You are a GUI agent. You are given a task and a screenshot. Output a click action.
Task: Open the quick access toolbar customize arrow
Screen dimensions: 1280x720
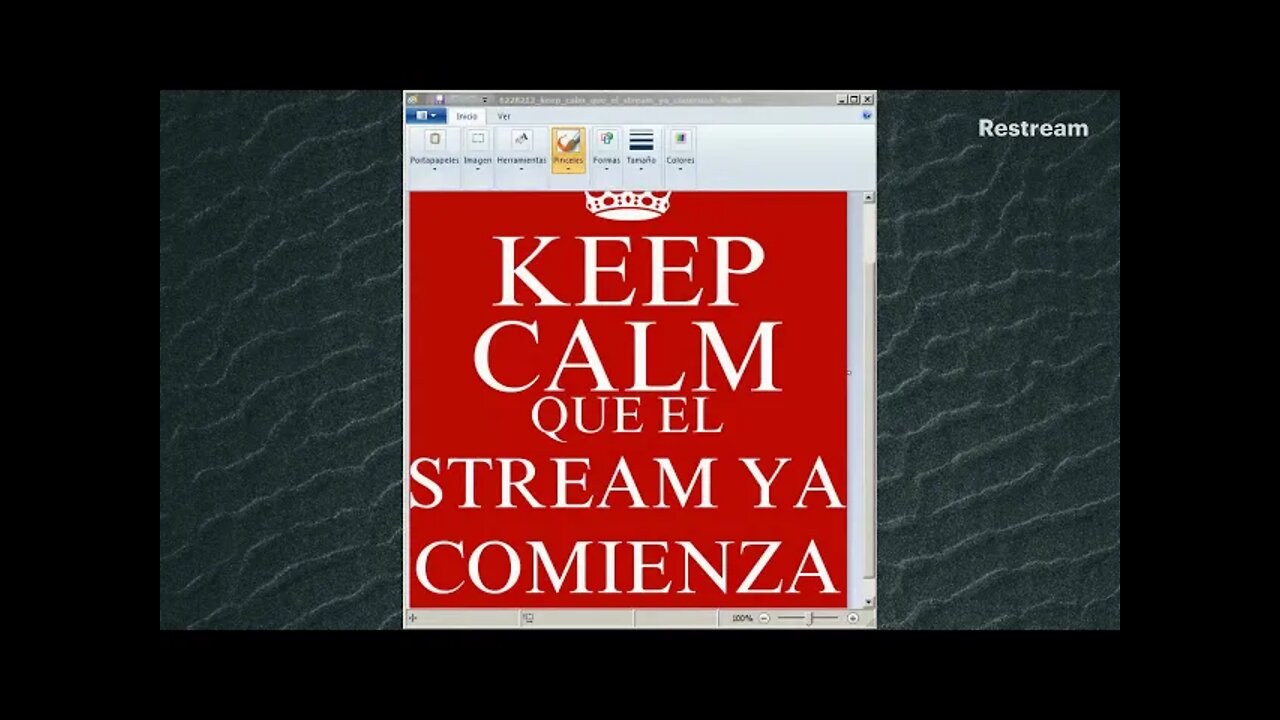click(485, 100)
